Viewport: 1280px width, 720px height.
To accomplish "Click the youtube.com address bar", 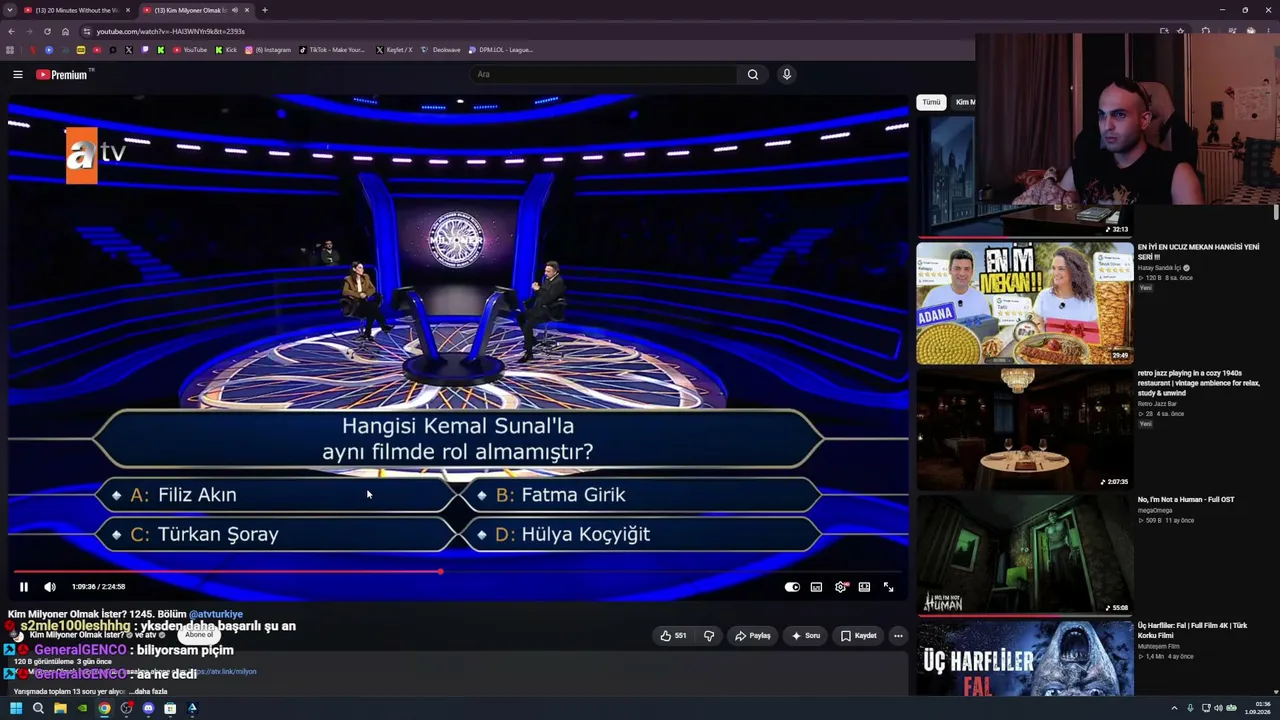I will [620, 31].
